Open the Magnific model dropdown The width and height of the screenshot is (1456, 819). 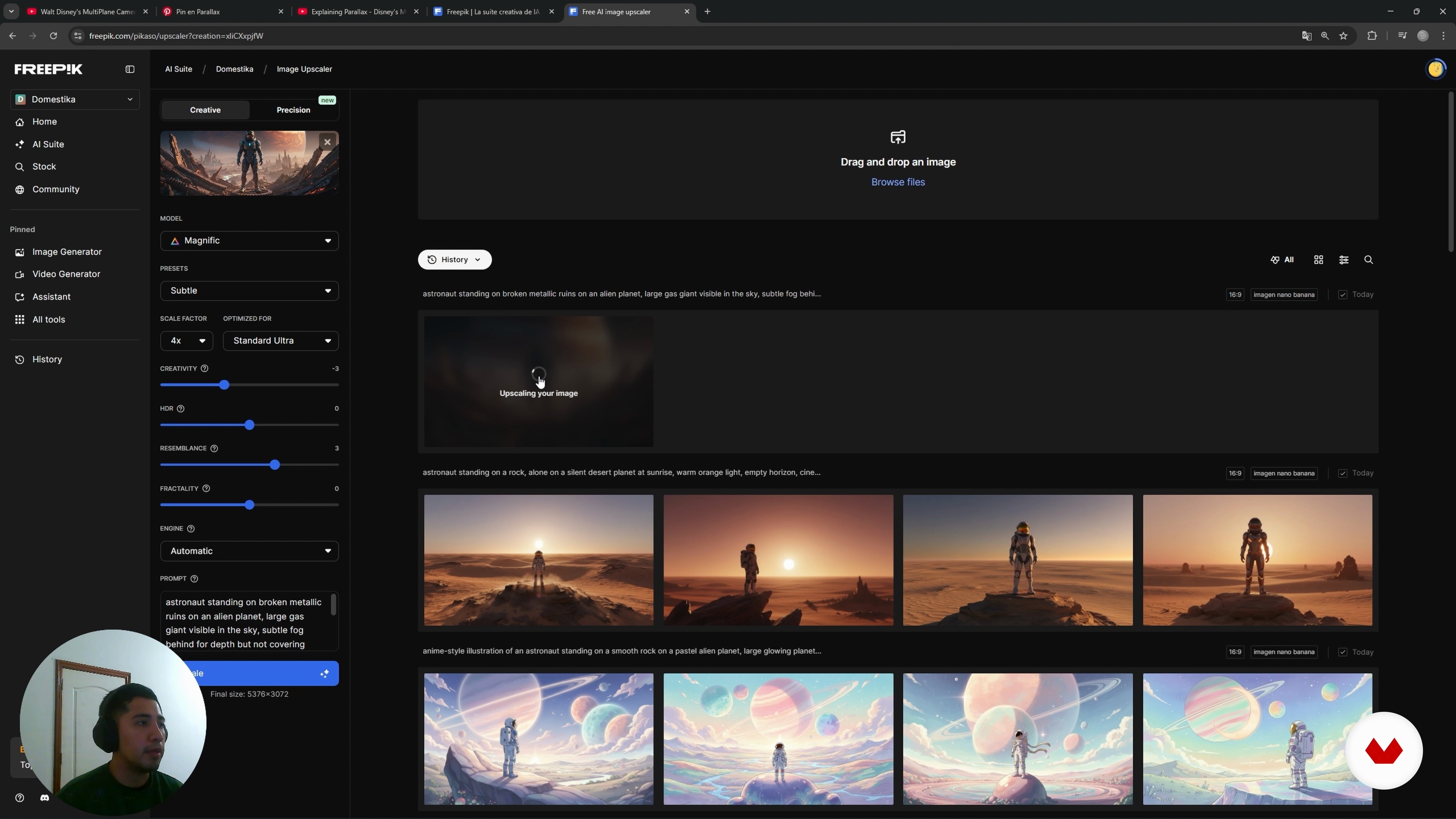[249, 241]
